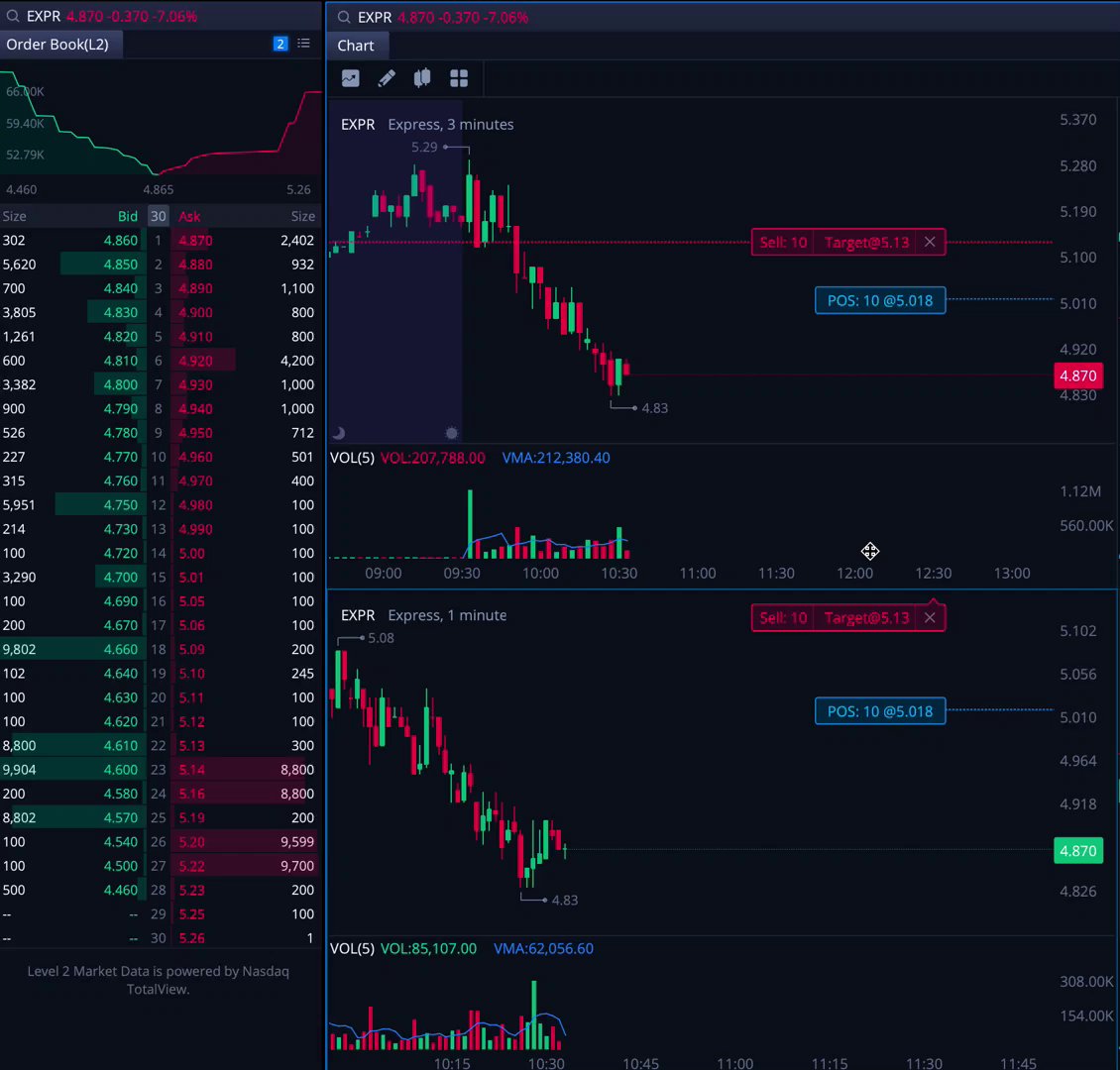Select ask price 5.20

pyautogui.click(x=191, y=841)
